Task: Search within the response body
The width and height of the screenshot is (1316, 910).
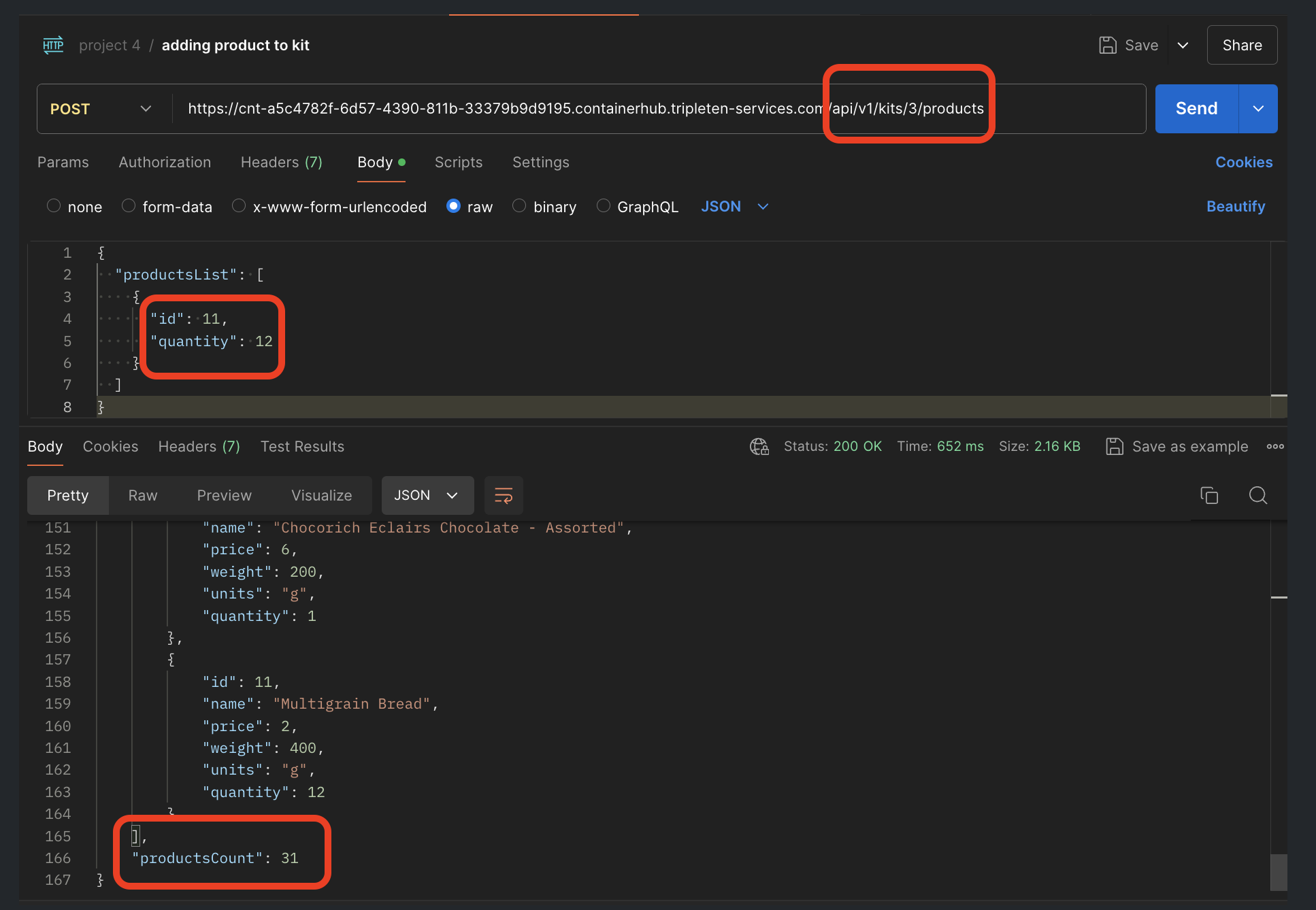Action: pyautogui.click(x=1258, y=495)
